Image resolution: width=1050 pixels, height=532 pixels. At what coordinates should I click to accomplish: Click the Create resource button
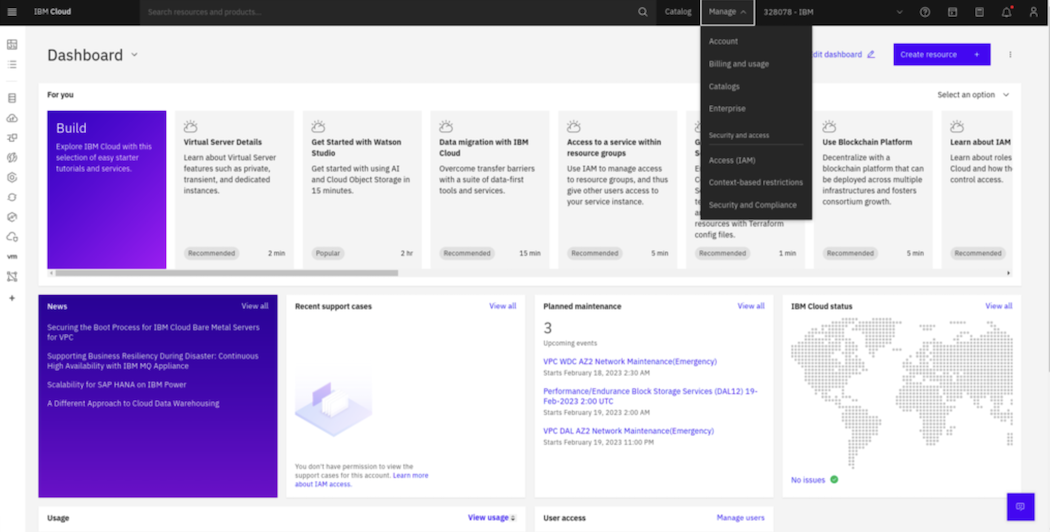942,55
